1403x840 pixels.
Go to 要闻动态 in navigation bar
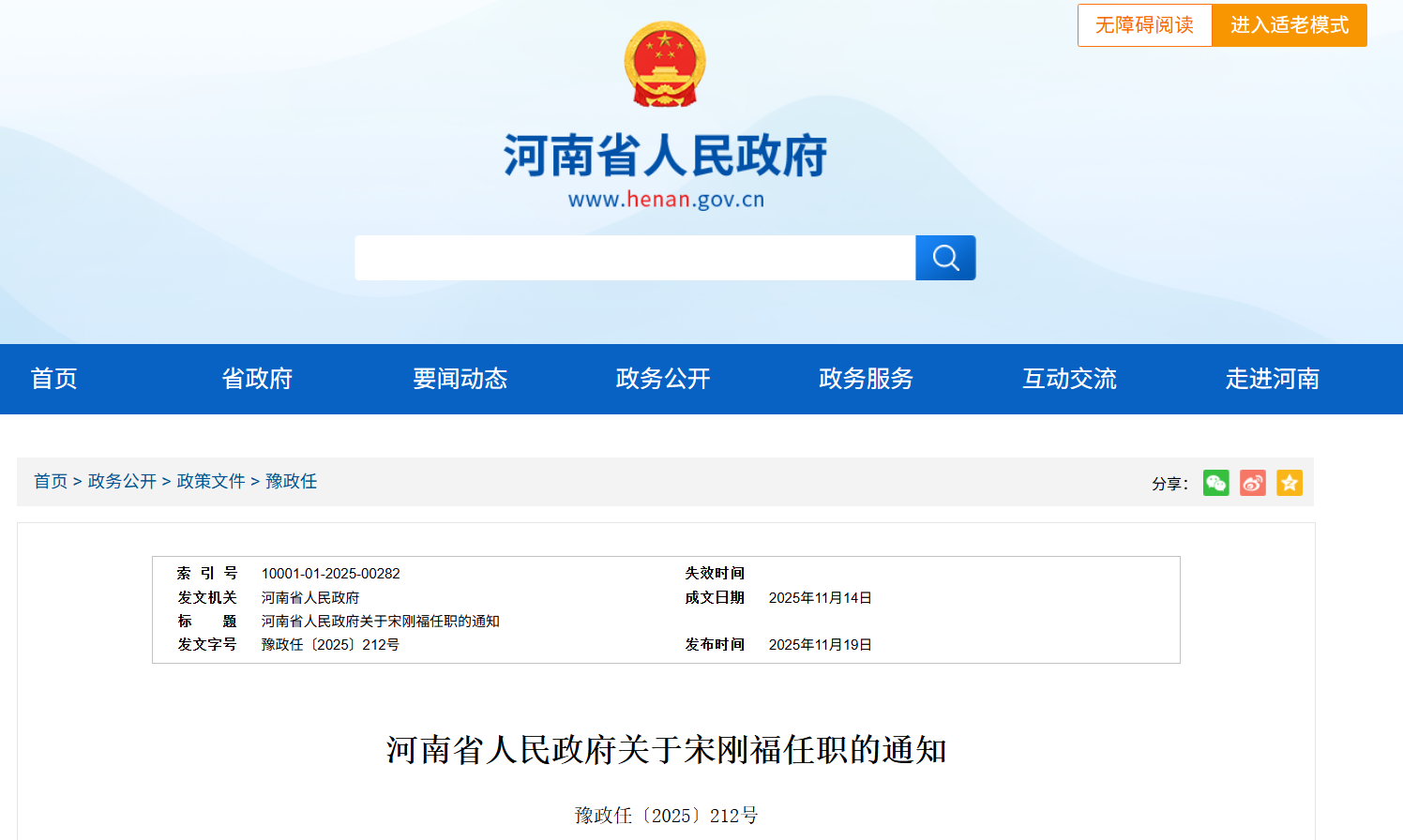(x=460, y=379)
